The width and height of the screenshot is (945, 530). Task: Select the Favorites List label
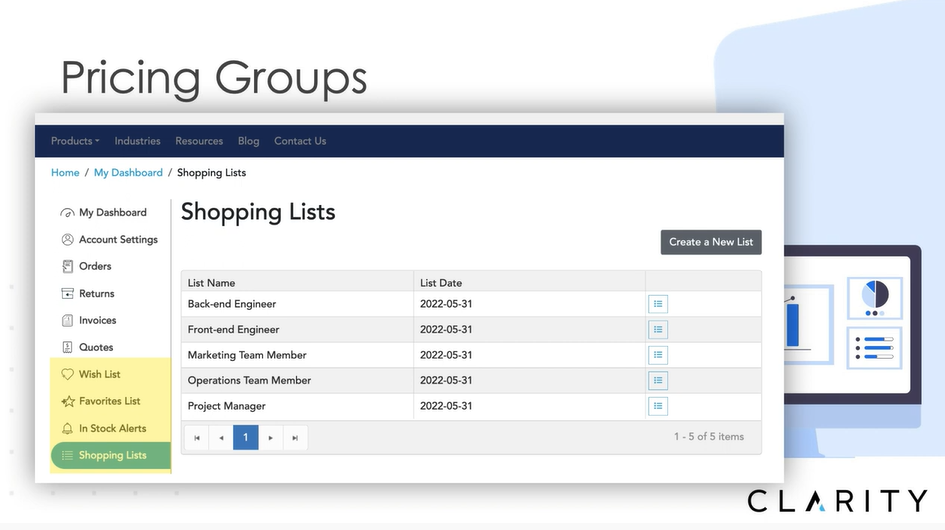[x=110, y=401]
